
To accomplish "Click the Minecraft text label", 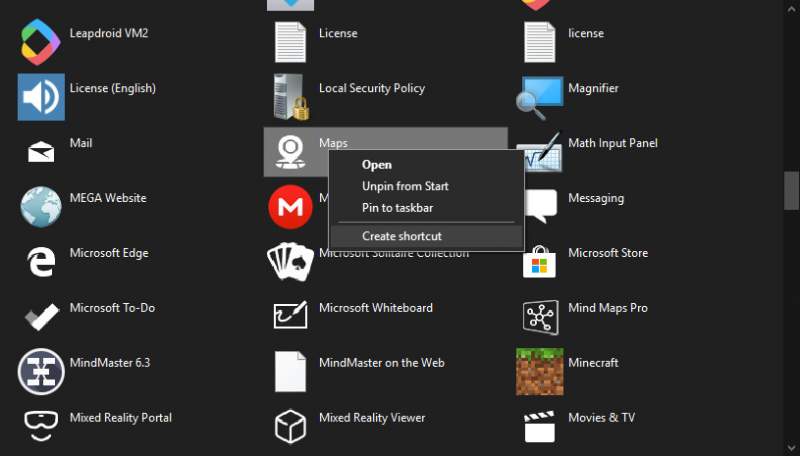I will pos(593,363).
